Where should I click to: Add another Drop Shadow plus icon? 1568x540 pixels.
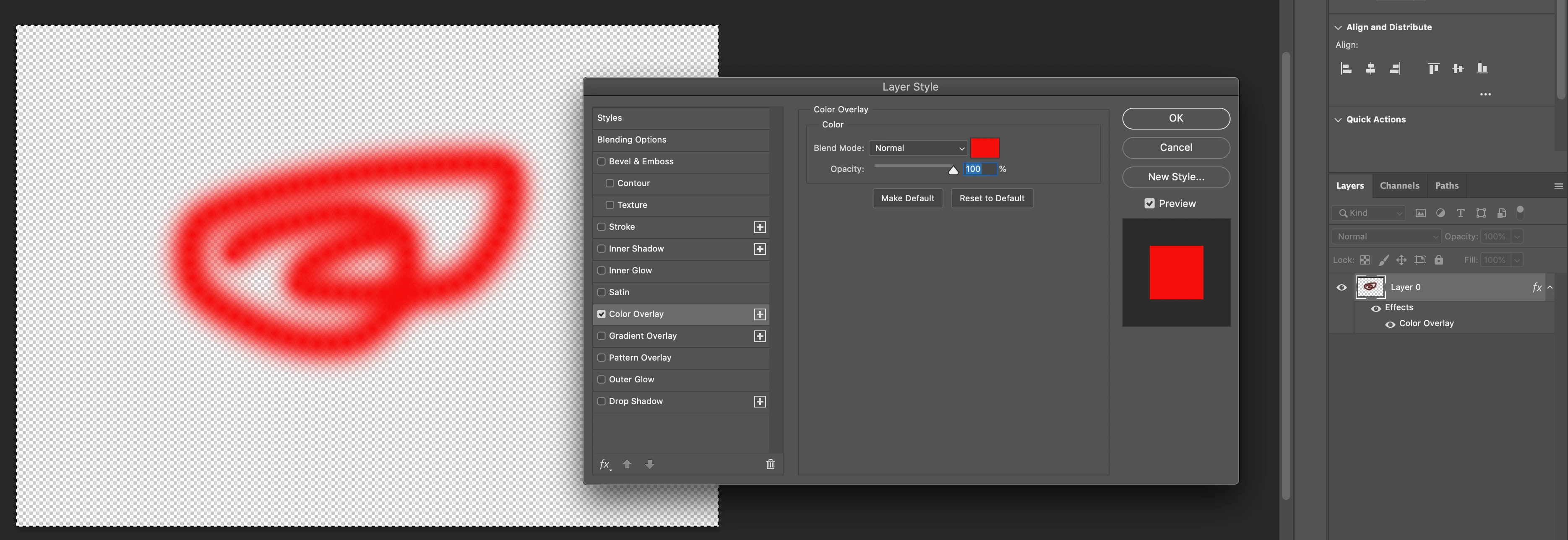point(760,401)
